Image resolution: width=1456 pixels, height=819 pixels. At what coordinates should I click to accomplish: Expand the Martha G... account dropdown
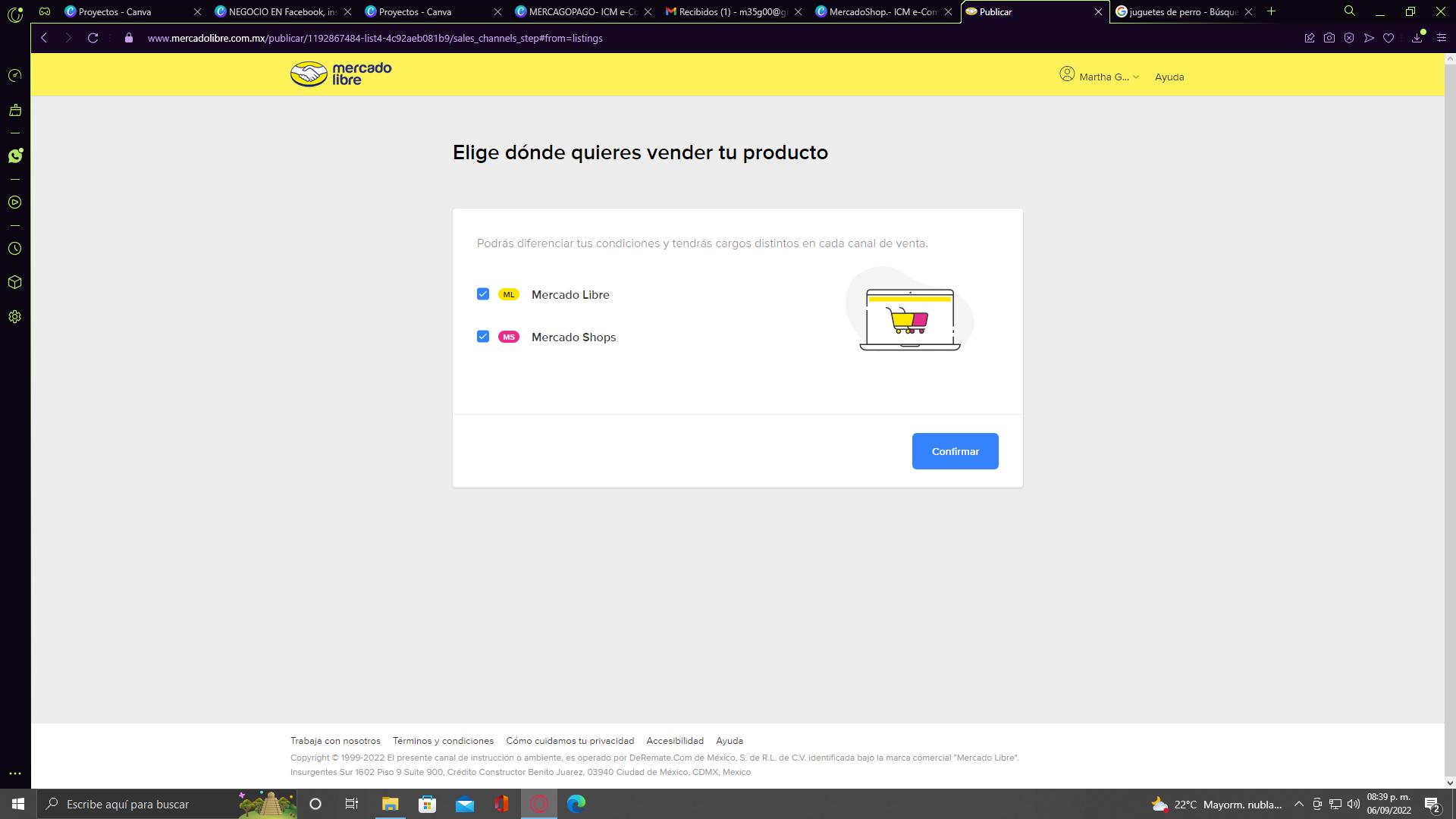tap(1100, 77)
